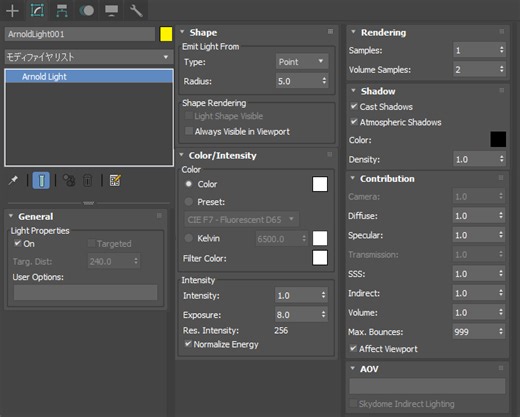Viewport: 520px width, 417px height.
Task: Click the Max. Bounces field
Action: point(475,332)
